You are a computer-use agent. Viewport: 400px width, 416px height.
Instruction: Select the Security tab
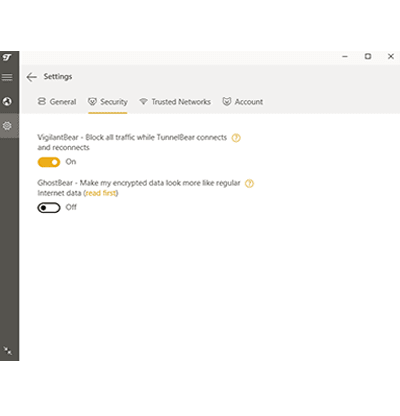(x=108, y=102)
